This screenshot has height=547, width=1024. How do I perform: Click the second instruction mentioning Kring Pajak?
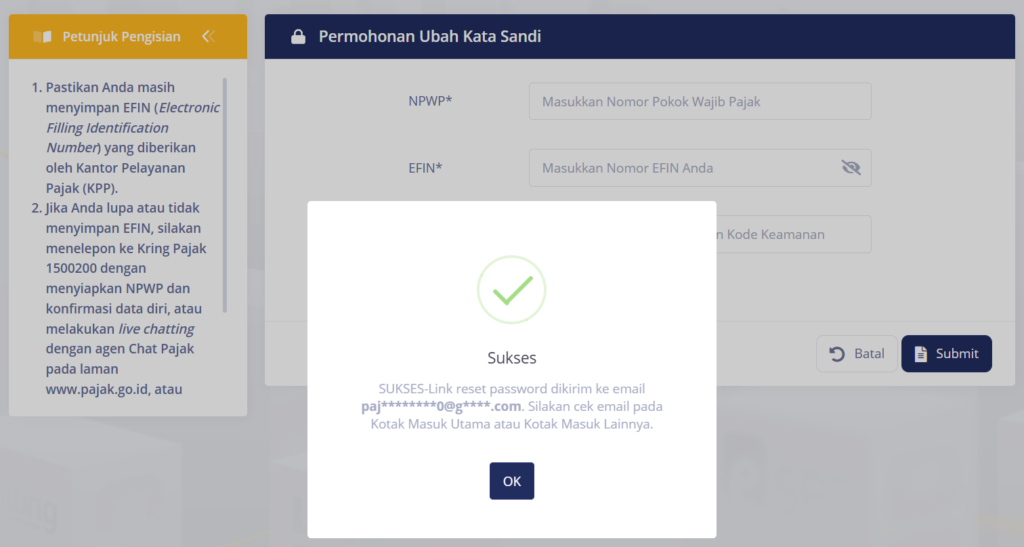pos(125,298)
